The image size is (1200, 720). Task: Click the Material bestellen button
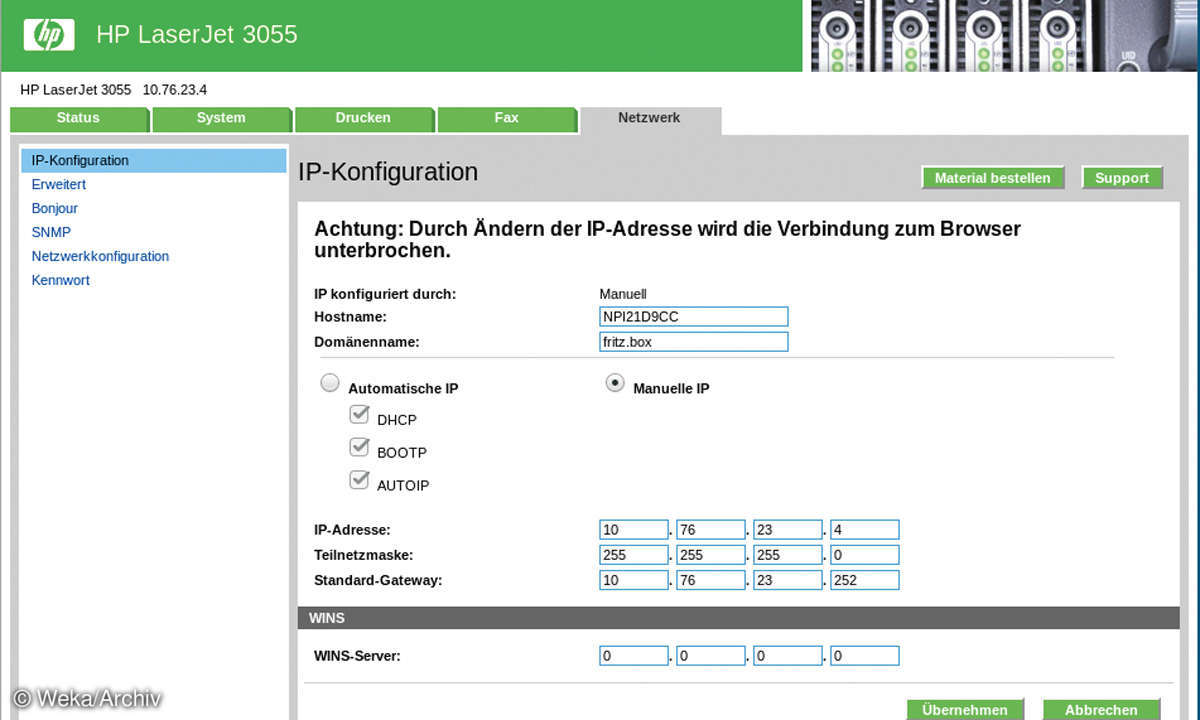tap(993, 178)
